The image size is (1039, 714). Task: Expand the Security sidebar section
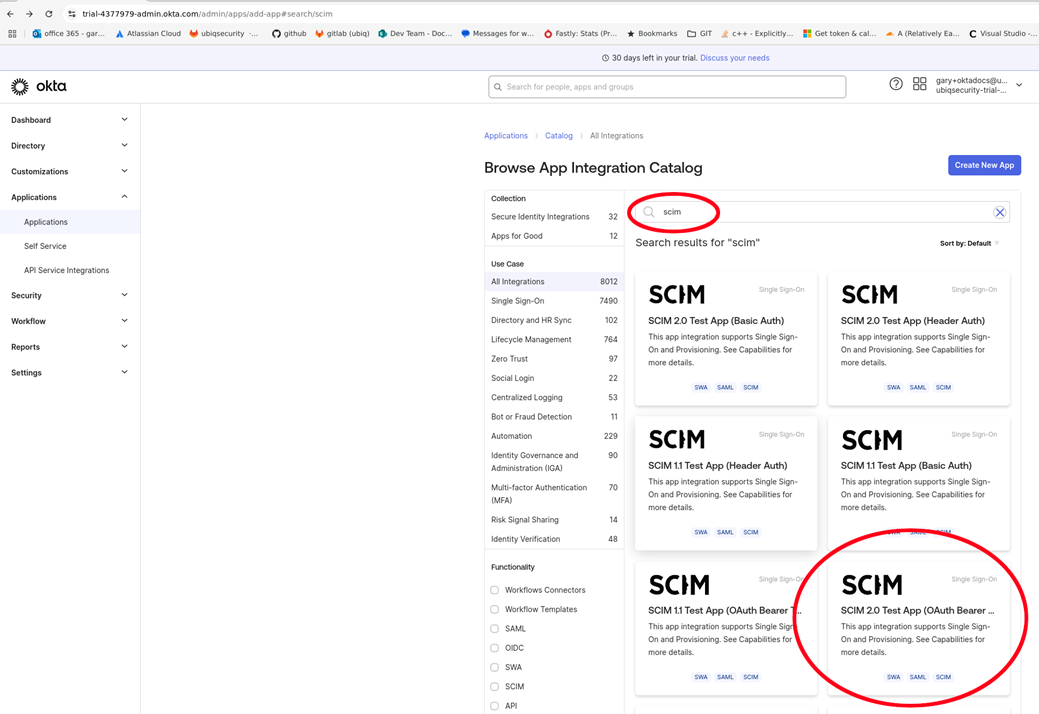pos(70,295)
